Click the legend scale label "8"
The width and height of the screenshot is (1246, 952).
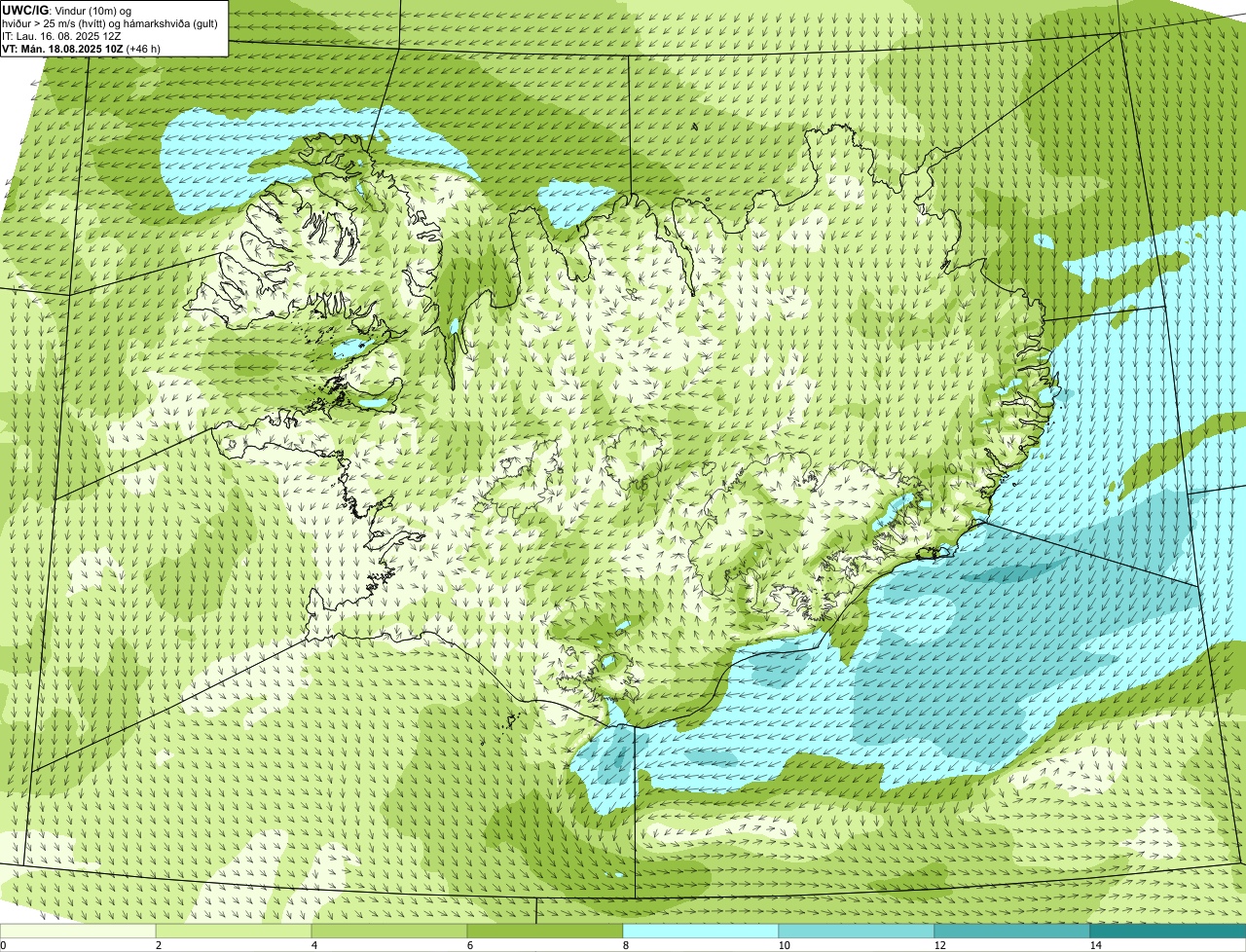pyautogui.click(x=625, y=945)
